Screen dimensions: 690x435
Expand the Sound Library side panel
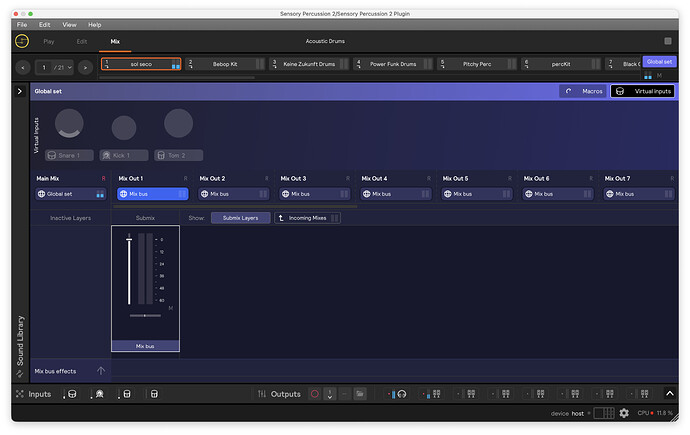point(20,342)
